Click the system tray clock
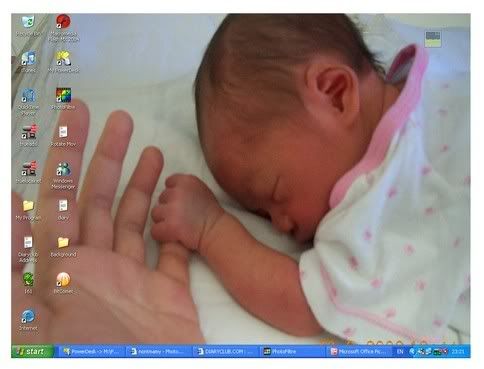The height and width of the screenshot is (369, 484). [458, 352]
